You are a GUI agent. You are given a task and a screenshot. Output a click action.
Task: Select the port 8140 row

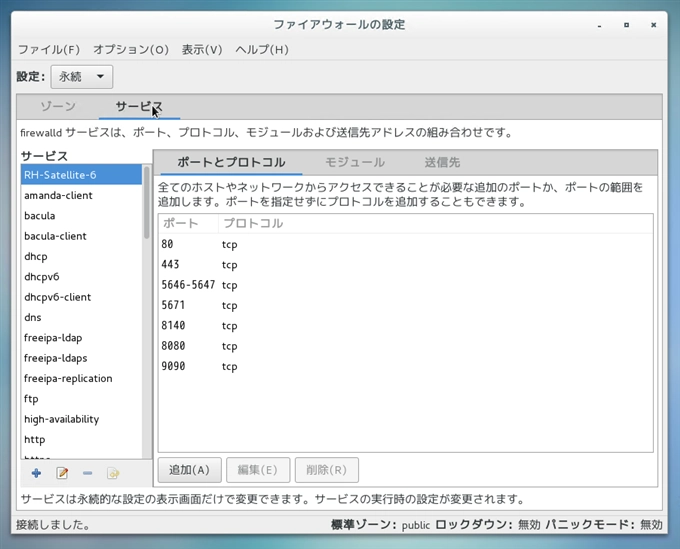click(405, 326)
